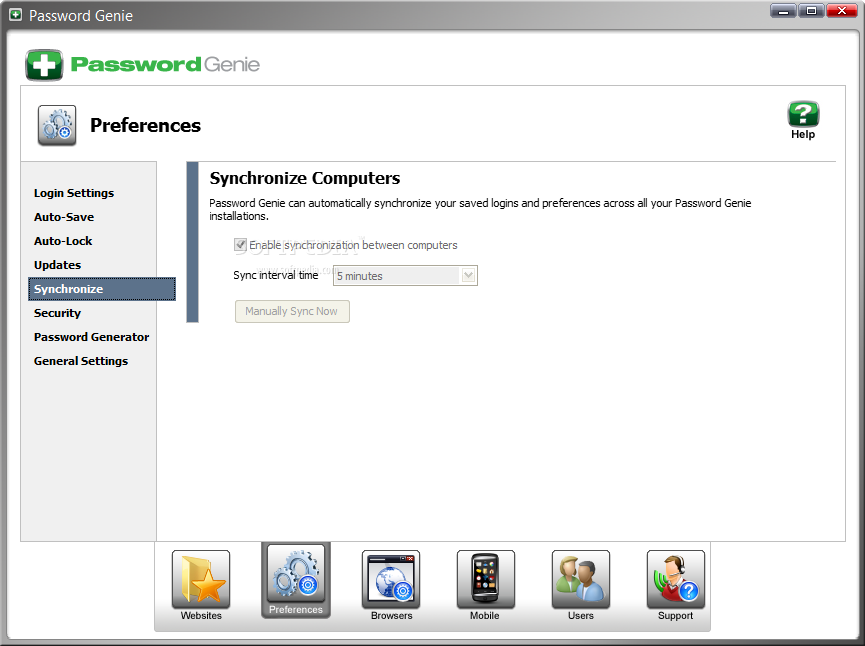This screenshot has height=646, width=865.
Task: Open Auto-Save preferences page
Action: (64, 217)
